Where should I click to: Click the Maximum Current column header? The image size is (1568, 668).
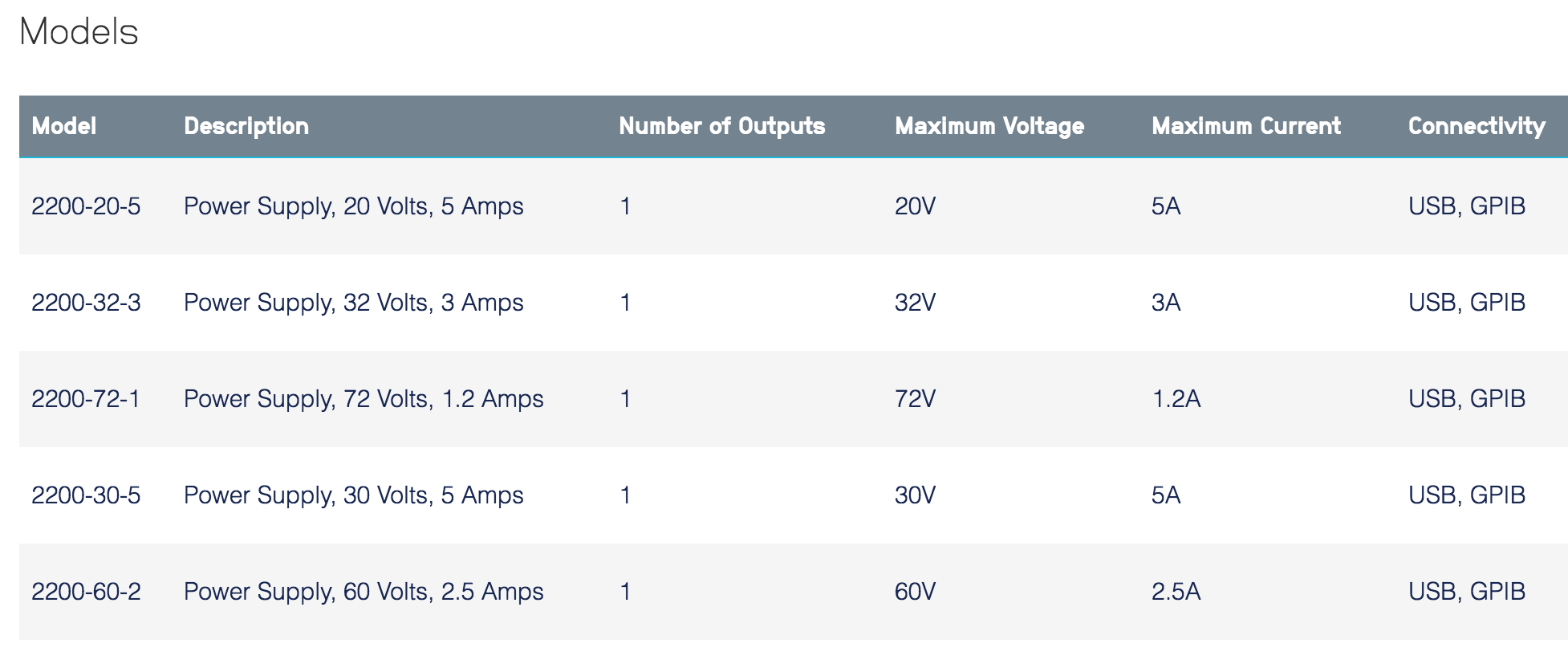pos(1246,126)
